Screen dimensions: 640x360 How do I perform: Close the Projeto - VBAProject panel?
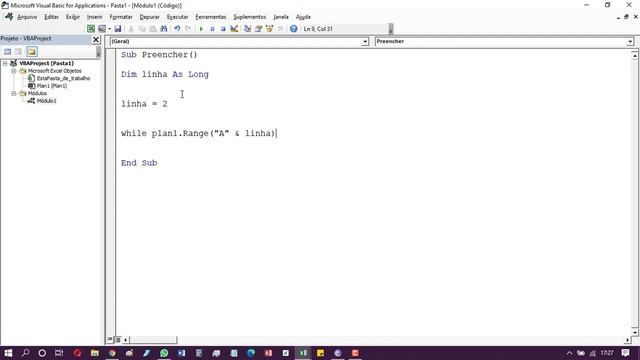pos(96,39)
